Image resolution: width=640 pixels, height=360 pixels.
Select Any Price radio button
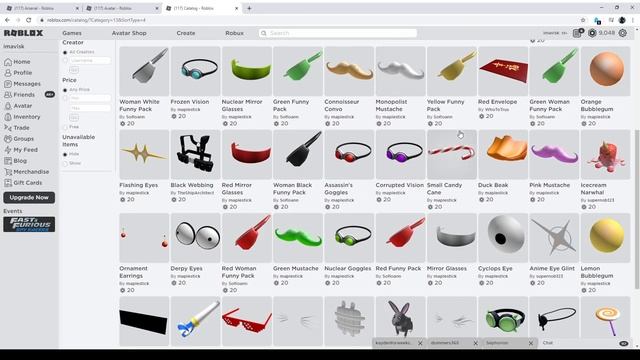coord(65,90)
